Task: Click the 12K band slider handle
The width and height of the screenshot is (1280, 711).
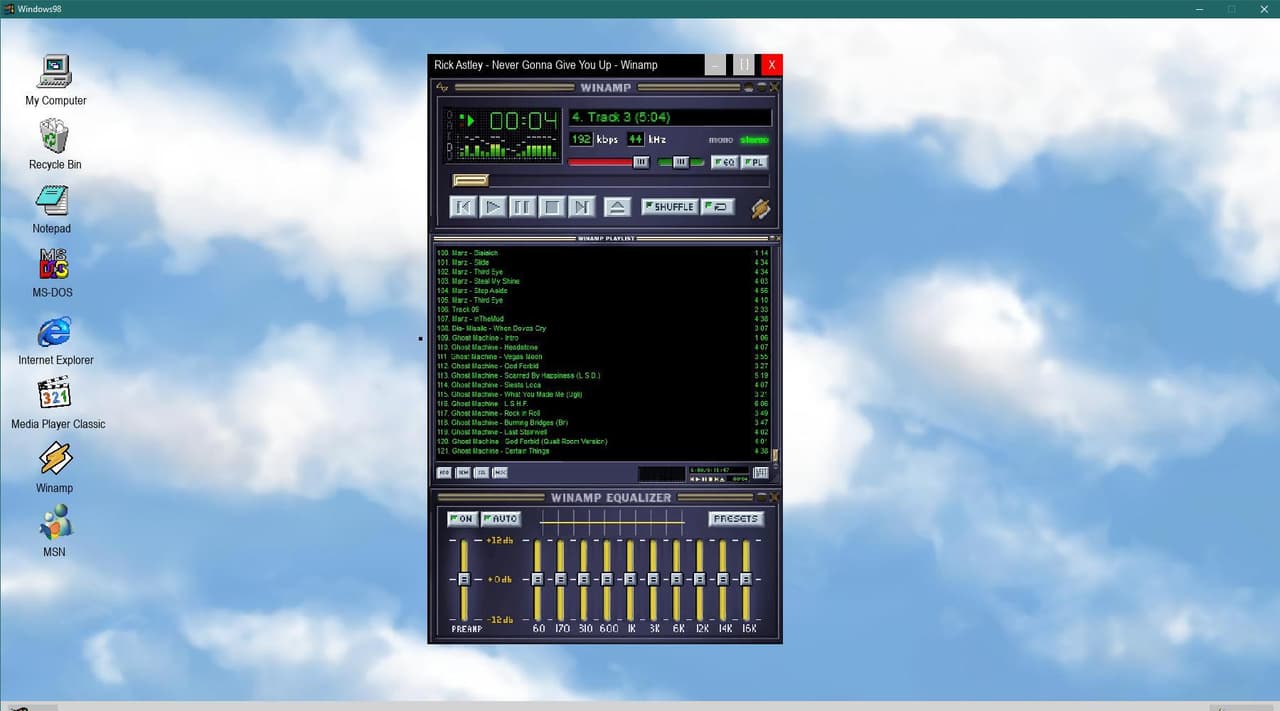Action: pyautogui.click(x=700, y=579)
